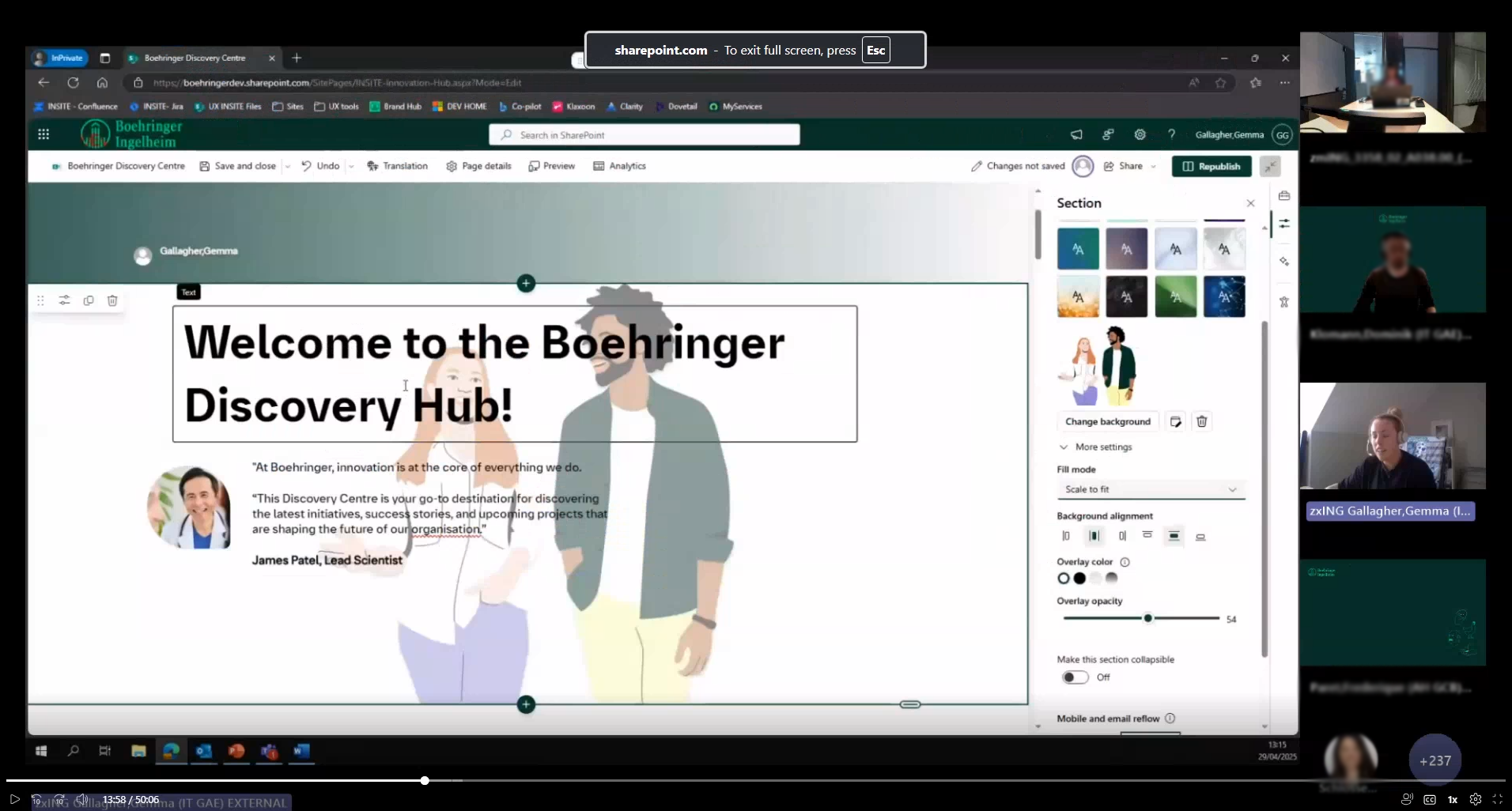Toggle Make this section collapsible
Screen dimensions: 1512x811
point(1075,677)
